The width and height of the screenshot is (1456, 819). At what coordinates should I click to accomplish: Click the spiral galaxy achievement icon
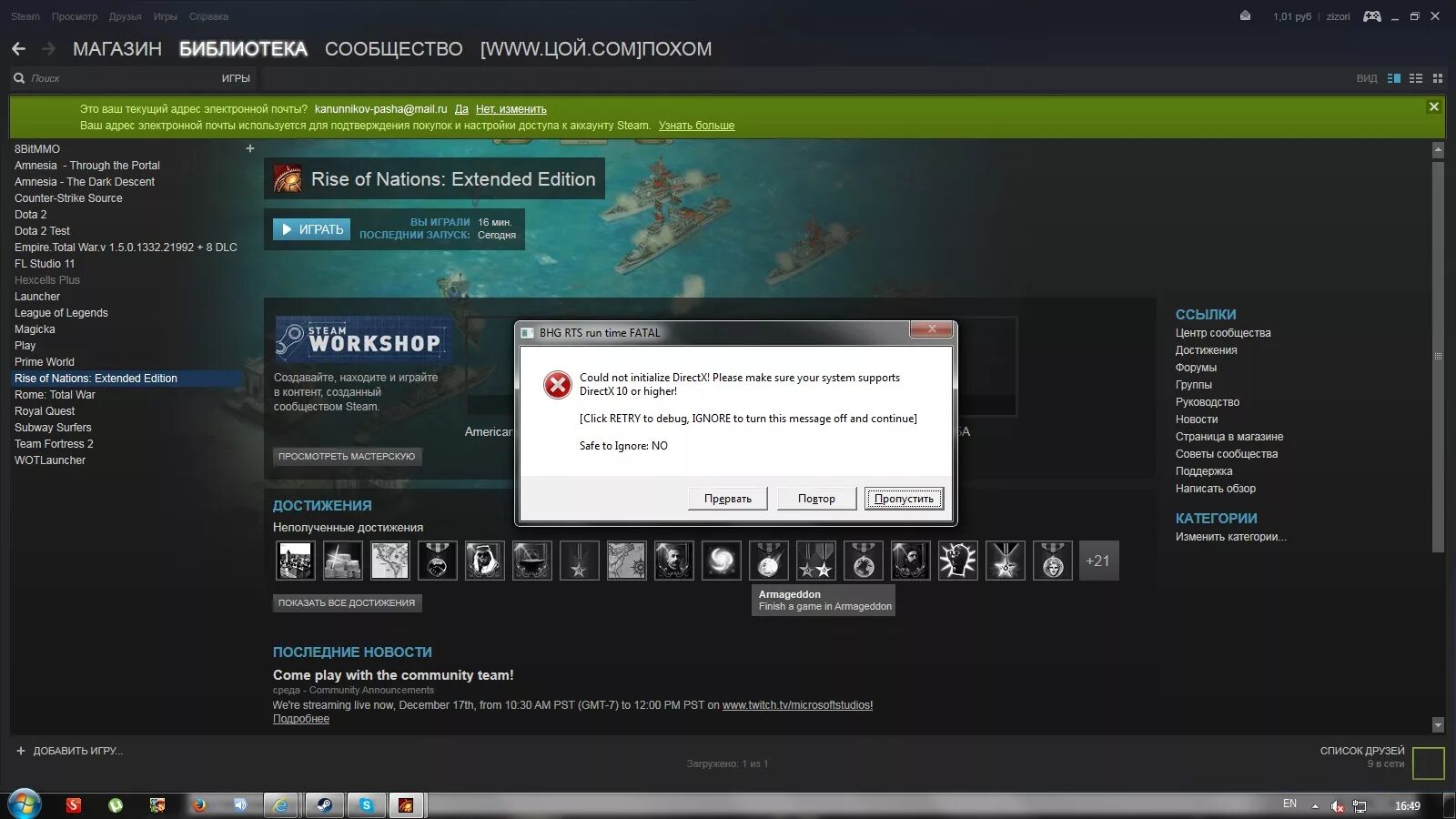[x=722, y=561]
